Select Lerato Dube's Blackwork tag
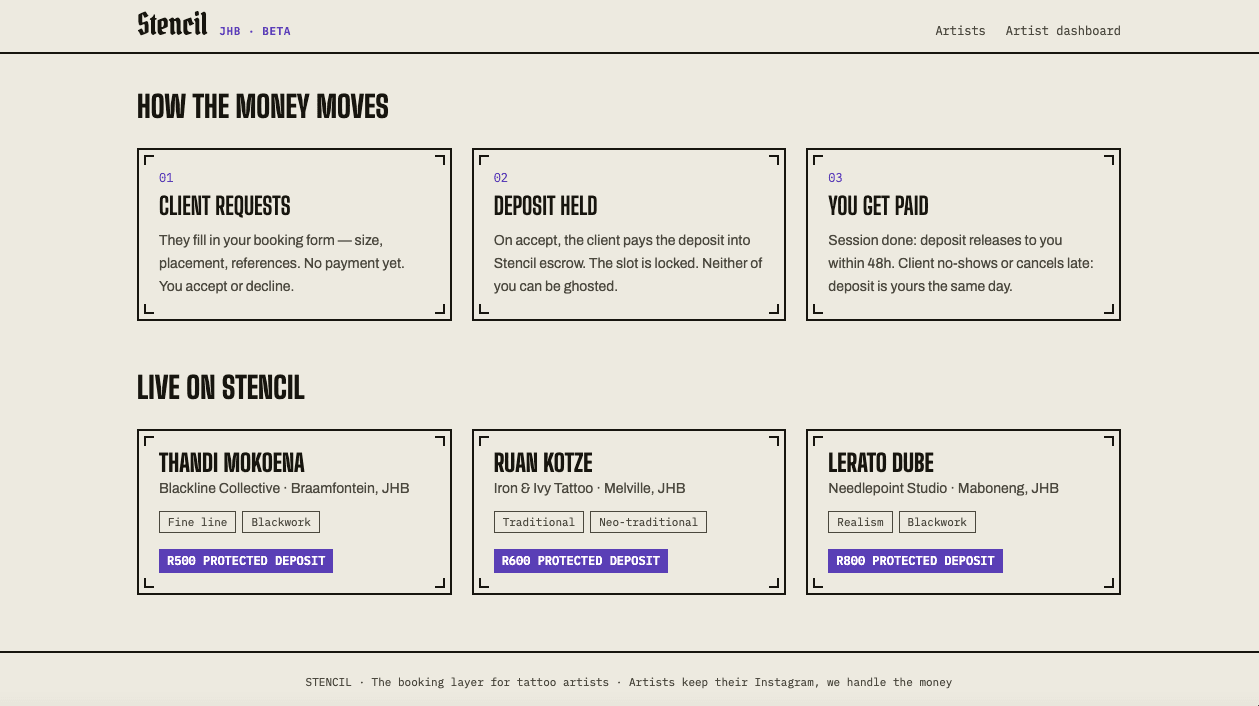 click(937, 522)
